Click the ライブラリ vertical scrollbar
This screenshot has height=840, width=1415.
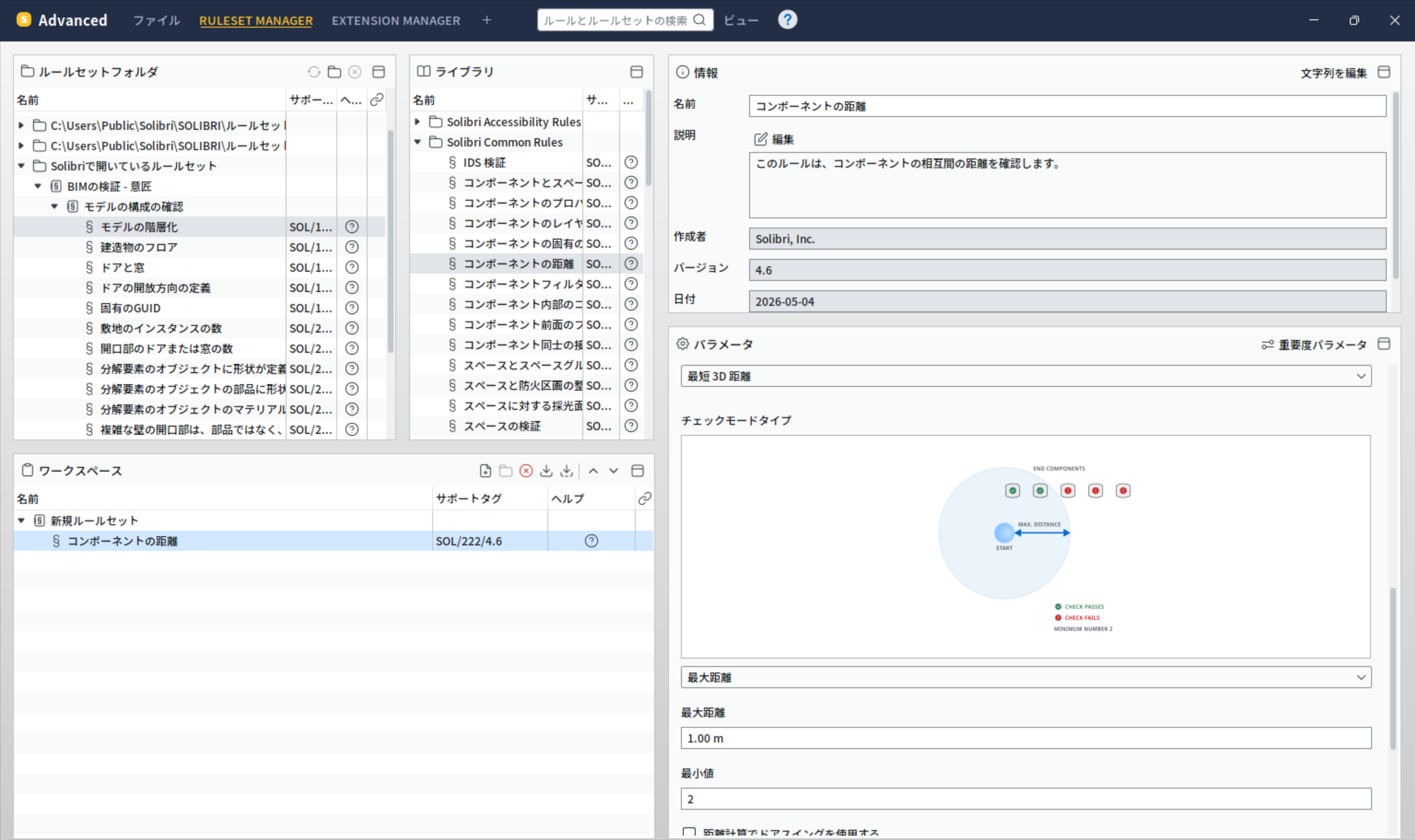[x=648, y=139]
